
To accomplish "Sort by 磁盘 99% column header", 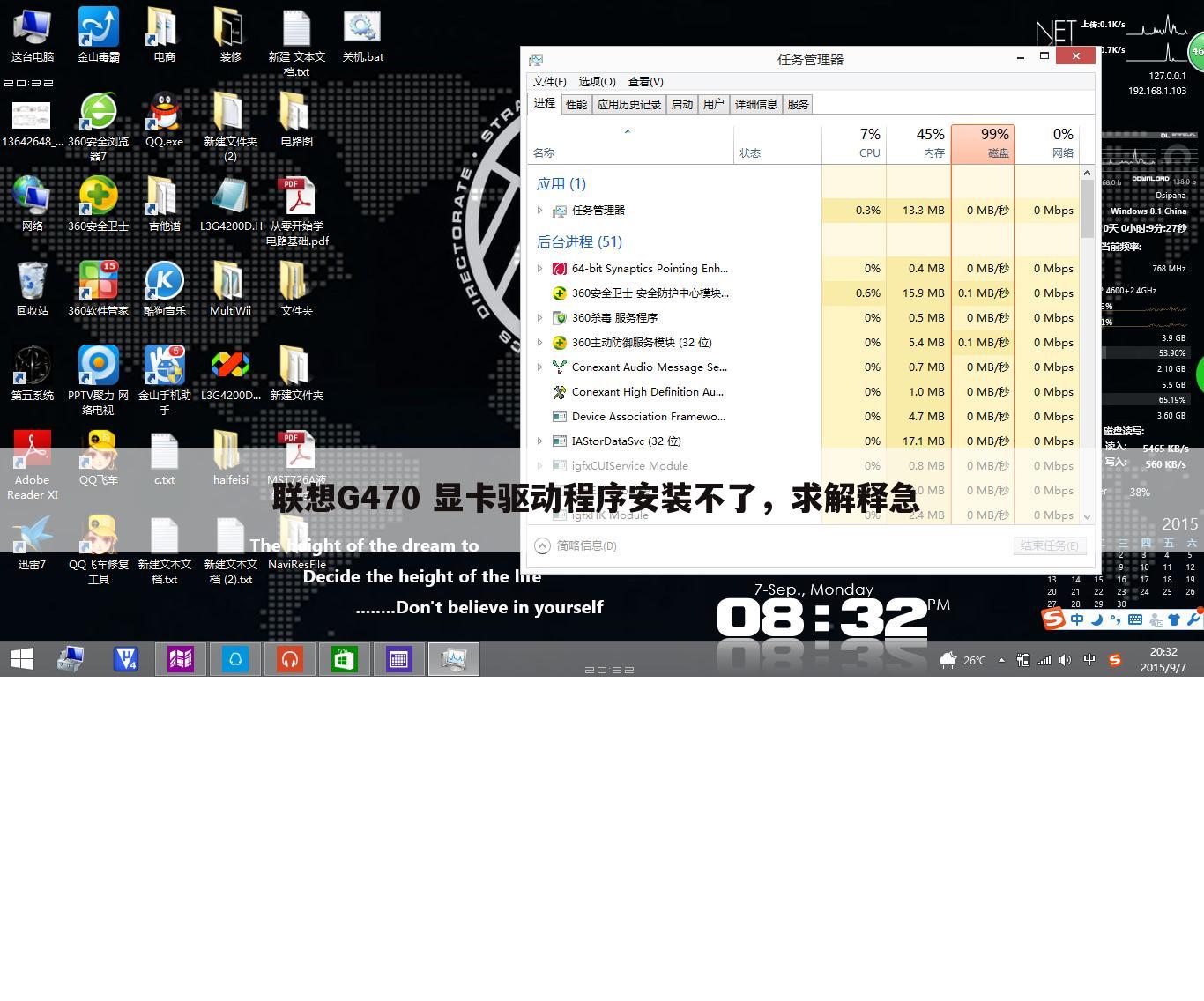I will coord(983,144).
